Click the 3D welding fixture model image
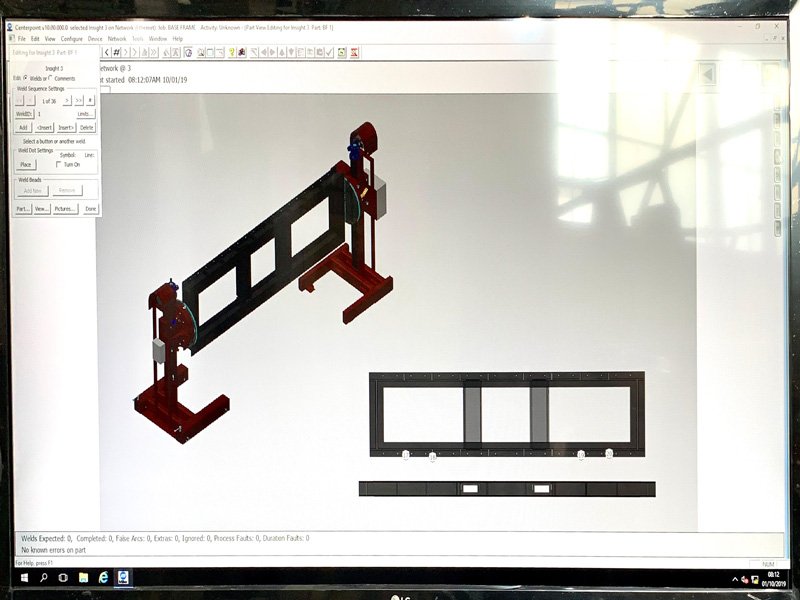Screen dimensions: 800x600 tap(264, 283)
